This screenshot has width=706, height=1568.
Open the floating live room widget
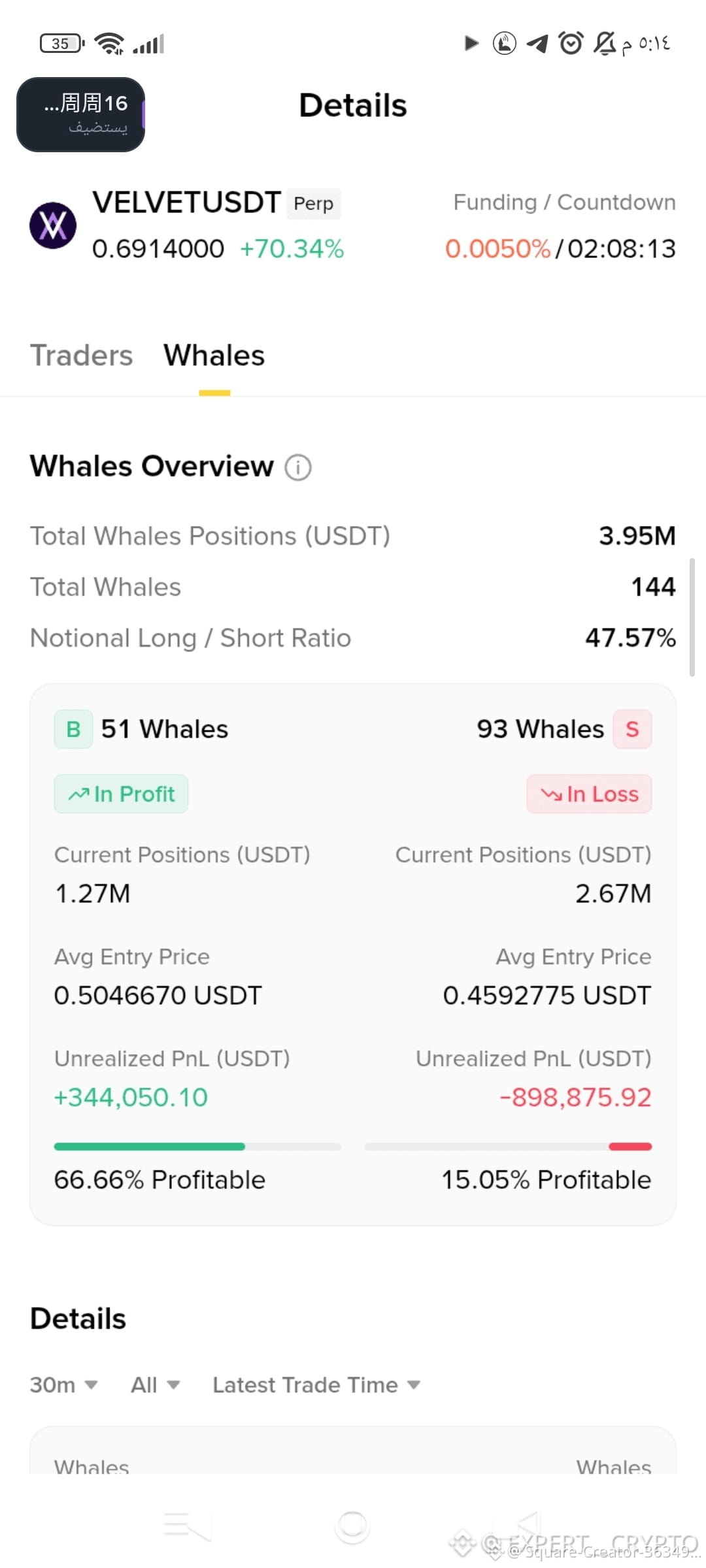80,114
